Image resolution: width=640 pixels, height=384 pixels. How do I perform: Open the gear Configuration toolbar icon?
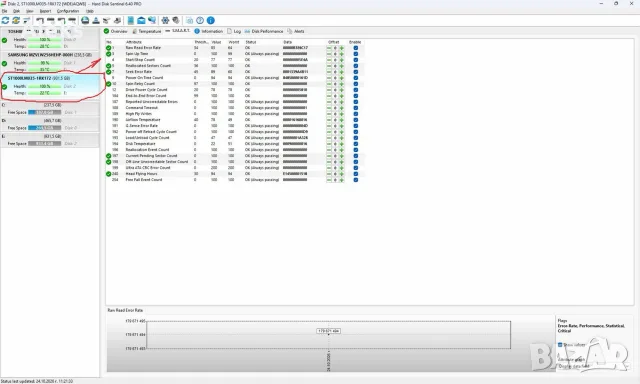pos(165,20)
